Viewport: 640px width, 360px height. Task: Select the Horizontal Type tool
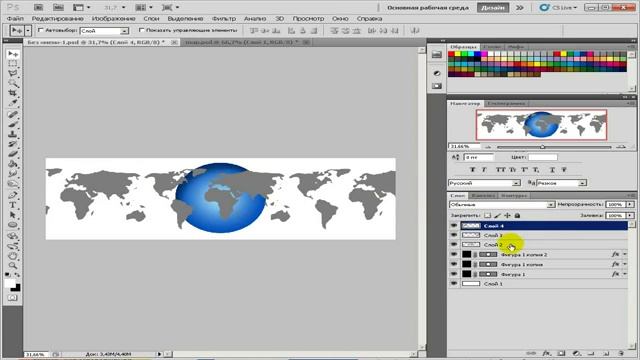coord(13,205)
